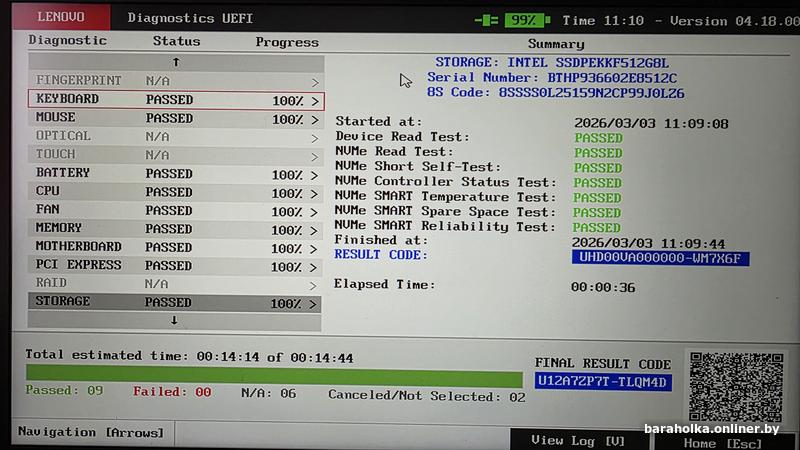Select the MOTHERBOARD diagnostic entry

175,247
